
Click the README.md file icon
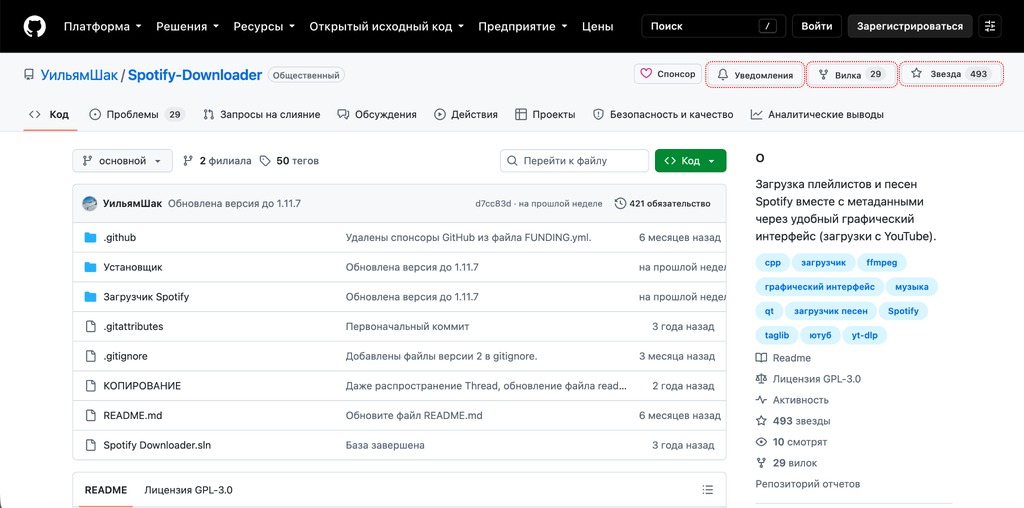91,415
